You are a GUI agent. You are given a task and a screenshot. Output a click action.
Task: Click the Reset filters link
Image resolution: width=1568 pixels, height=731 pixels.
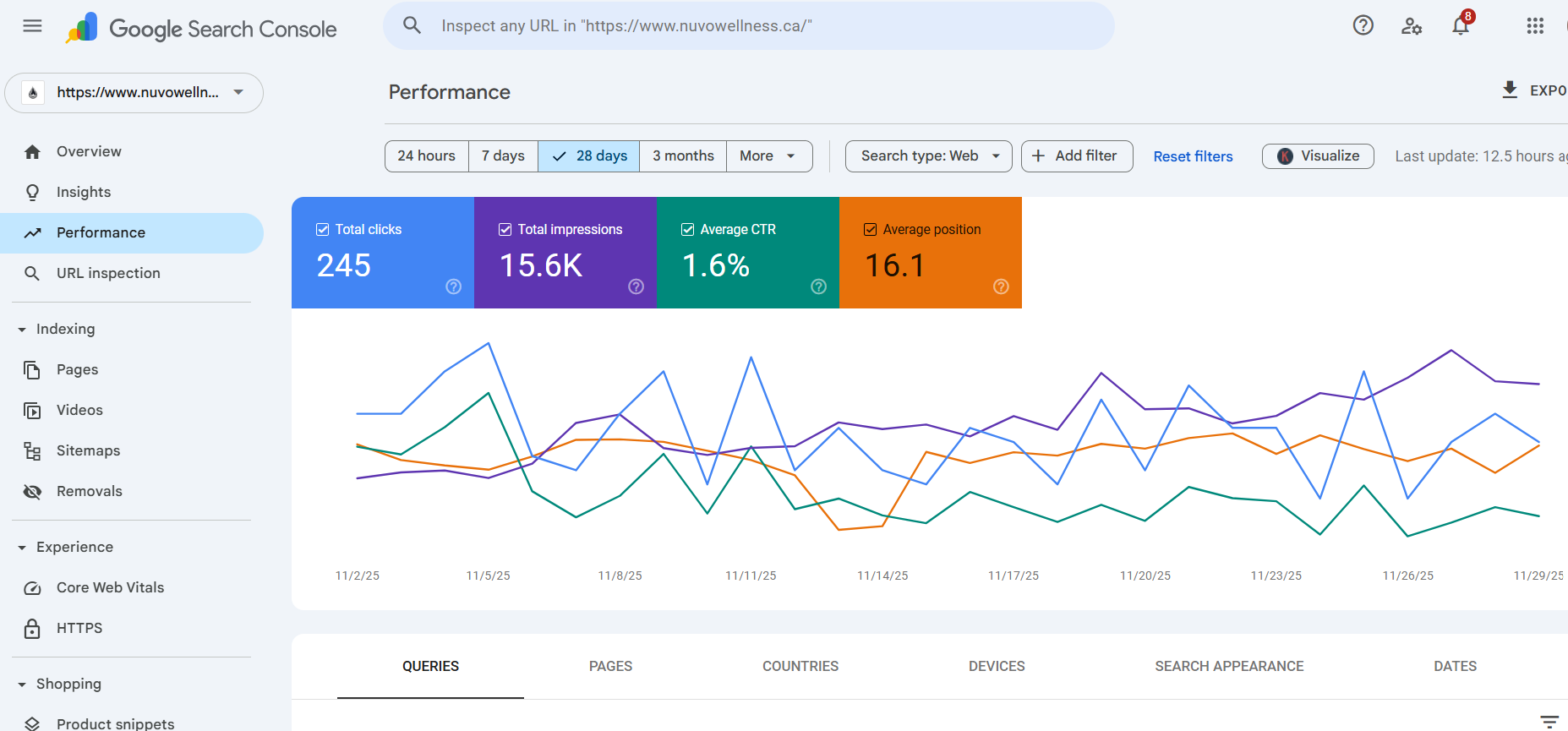pos(1193,156)
